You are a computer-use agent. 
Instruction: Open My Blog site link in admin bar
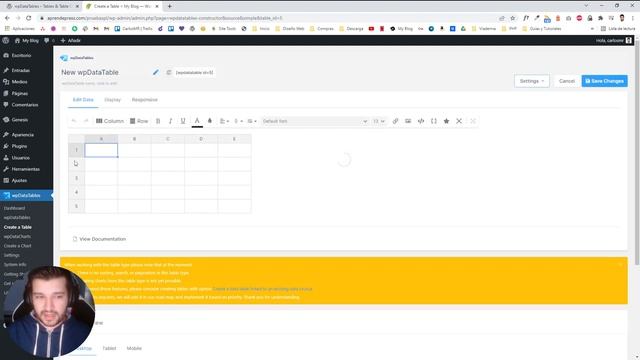[x=27, y=40]
